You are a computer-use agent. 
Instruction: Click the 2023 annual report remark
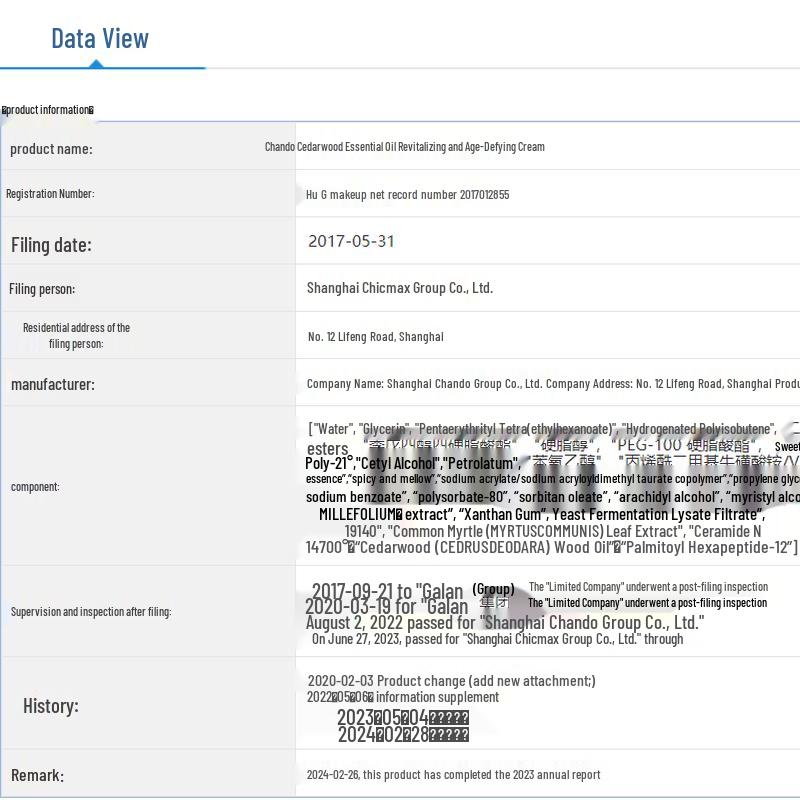point(453,775)
